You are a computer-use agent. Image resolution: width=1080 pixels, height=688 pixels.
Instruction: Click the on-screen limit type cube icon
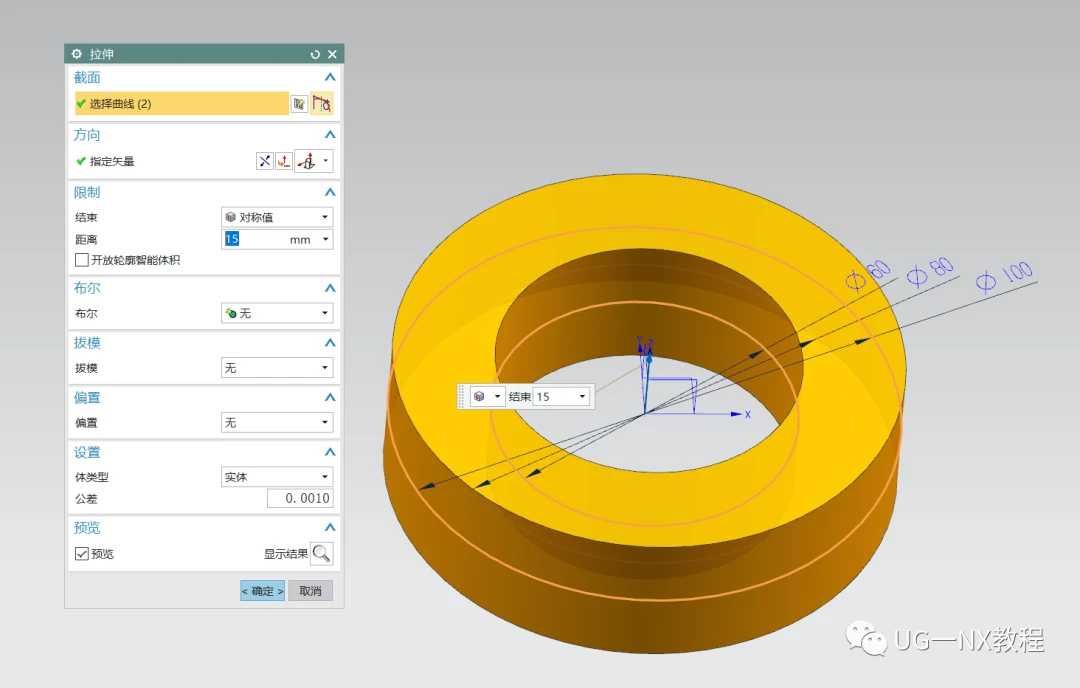[479, 397]
